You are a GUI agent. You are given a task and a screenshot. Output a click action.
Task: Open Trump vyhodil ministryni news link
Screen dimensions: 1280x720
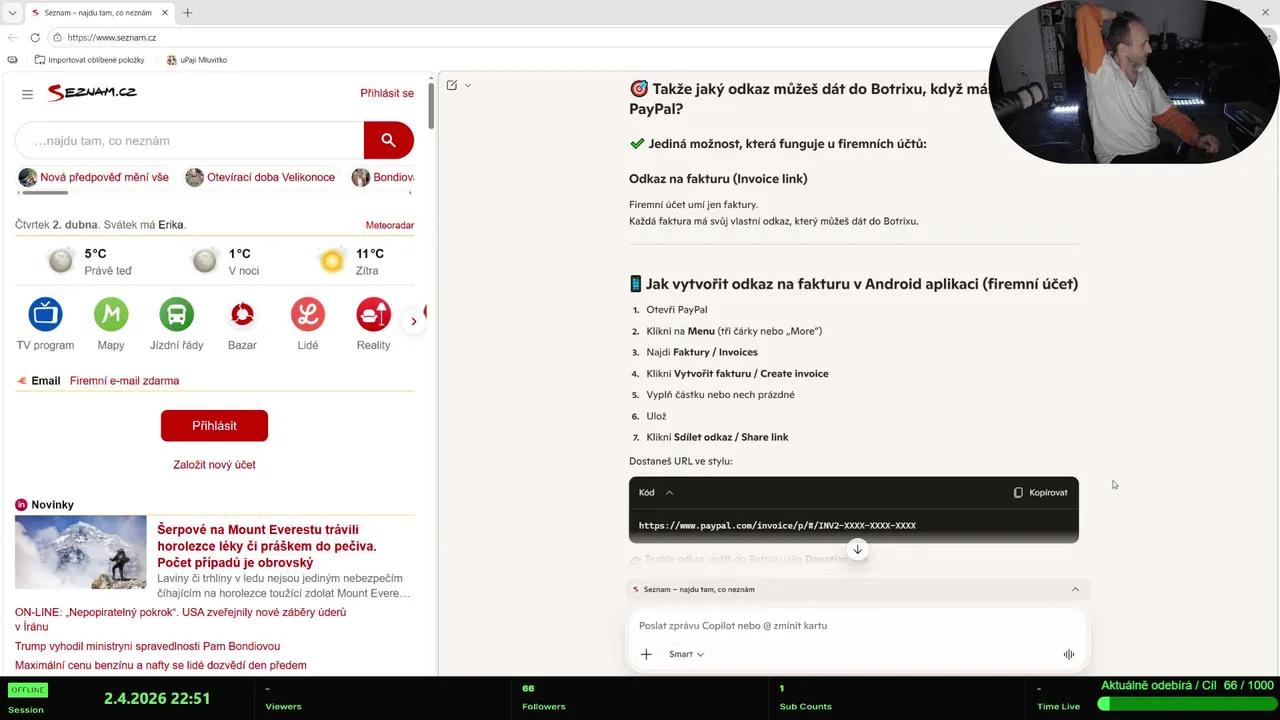tap(147, 646)
